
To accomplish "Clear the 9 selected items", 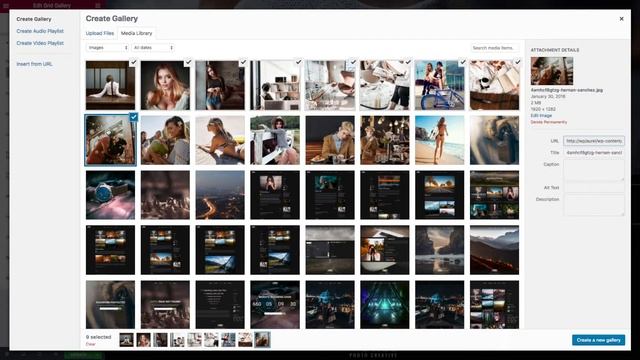I will click(x=90, y=344).
